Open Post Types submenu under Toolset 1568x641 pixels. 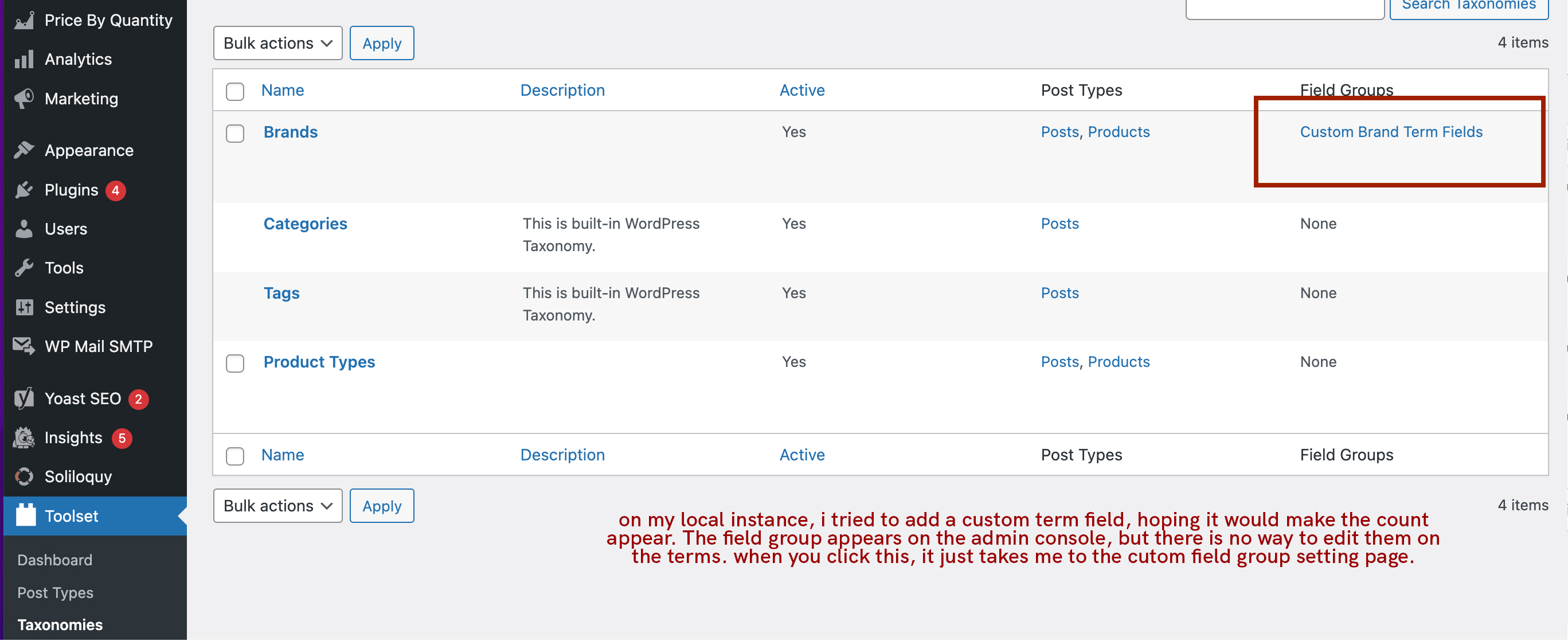click(x=56, y=593)
